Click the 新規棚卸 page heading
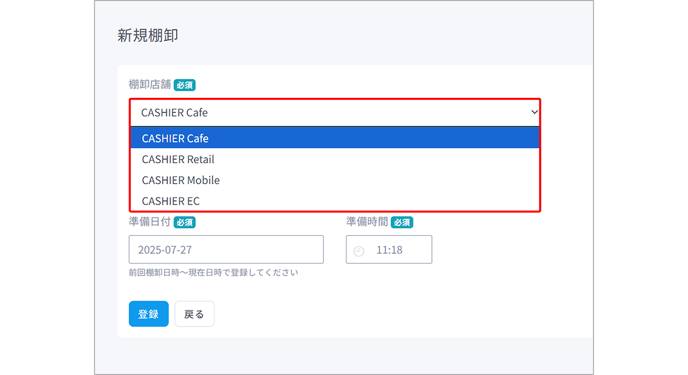Screen dimensions: 688x375 [148, 36]
